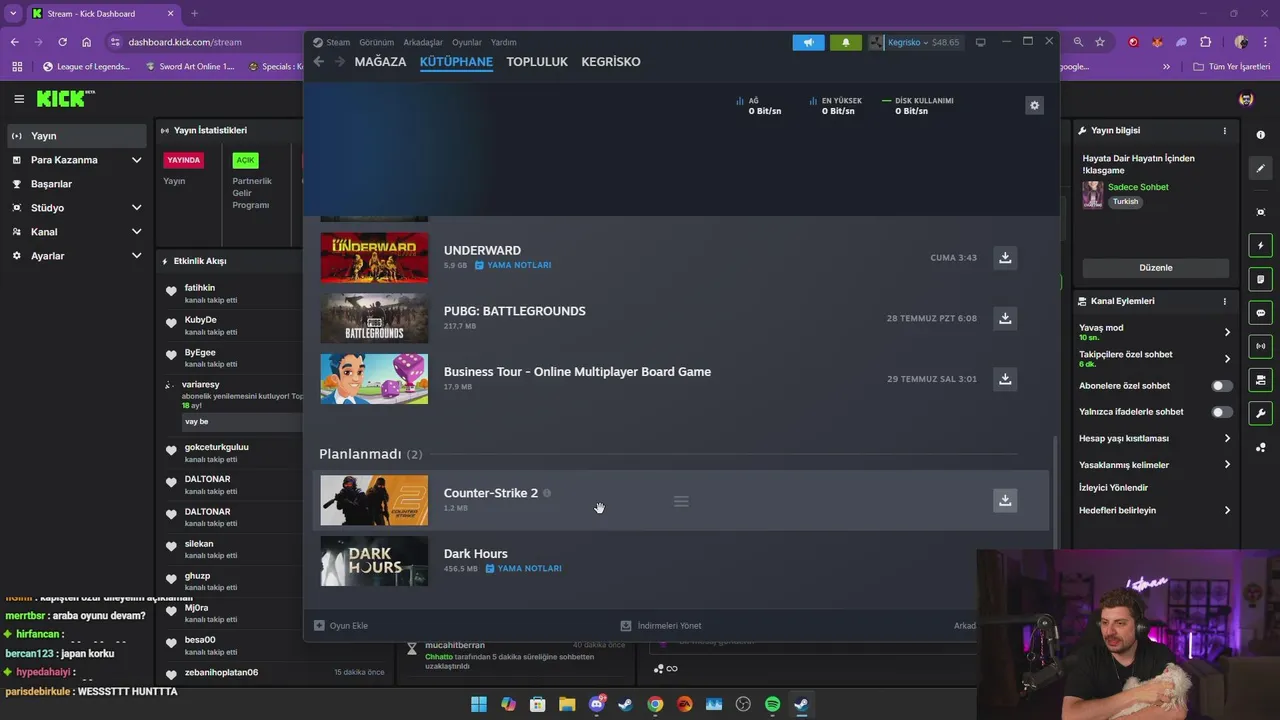Open Spotify from the taskbar

pos(772,704)
